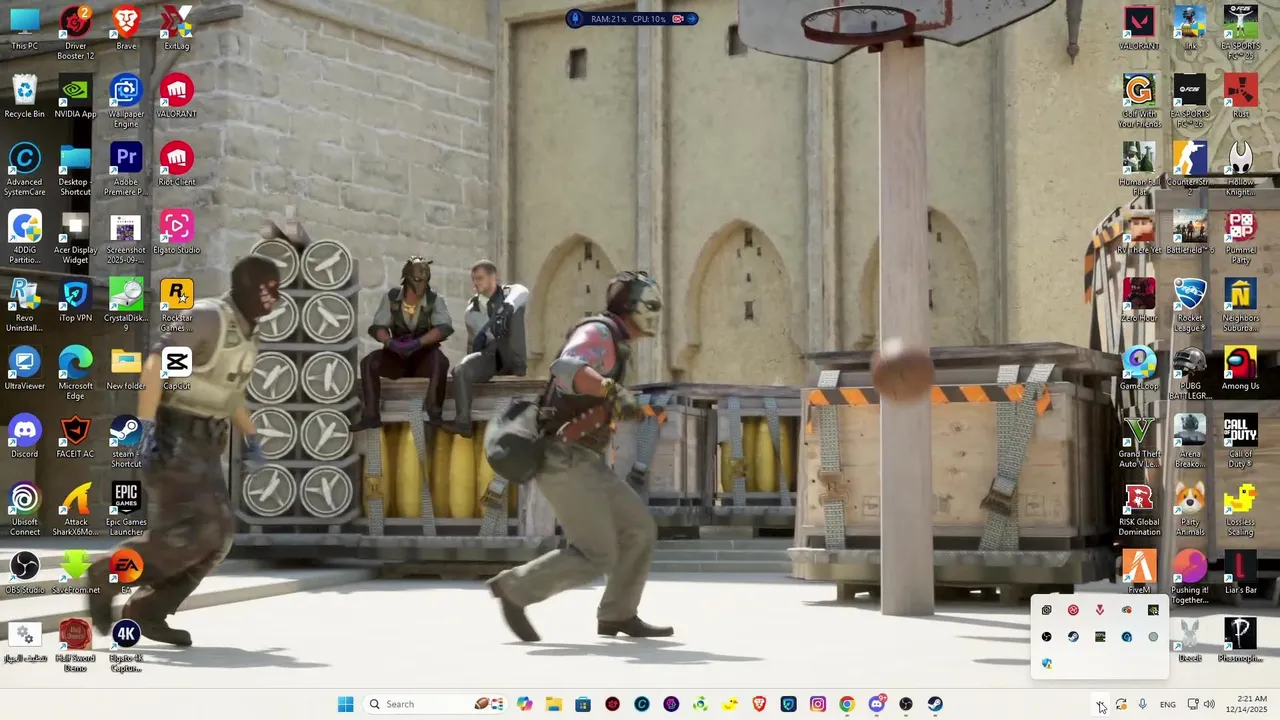
Task: Open the ExitLag desktop shortcut
Action: pyautogui.click(x=177, y=27)
